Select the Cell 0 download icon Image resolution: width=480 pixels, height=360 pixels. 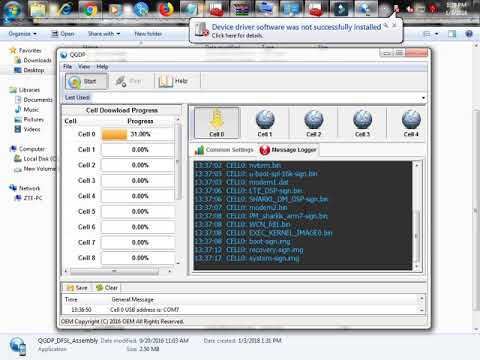(217, 123)
